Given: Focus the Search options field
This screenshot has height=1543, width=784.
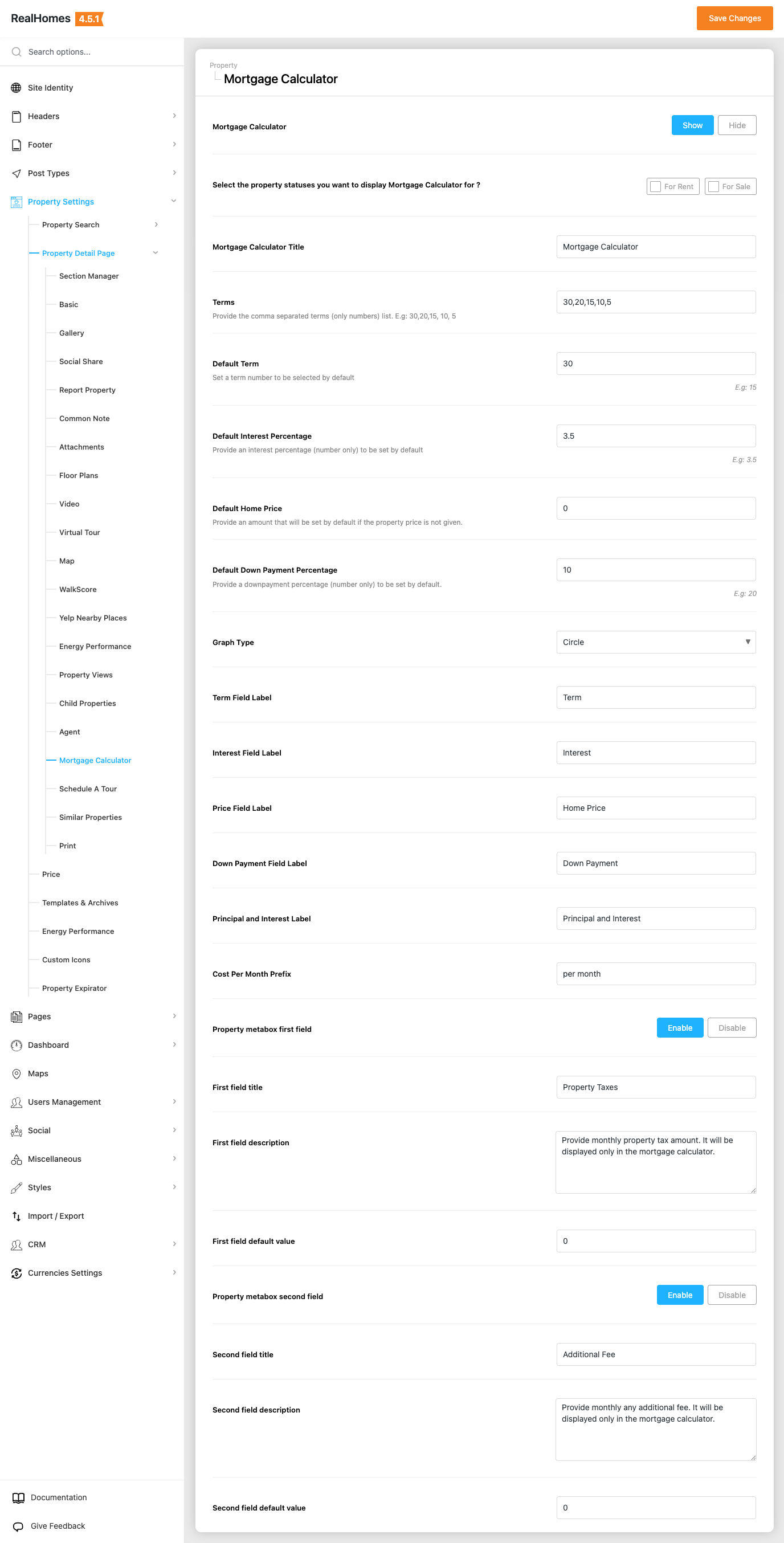Looking at the screenshot, I should (x=96, y=52).
